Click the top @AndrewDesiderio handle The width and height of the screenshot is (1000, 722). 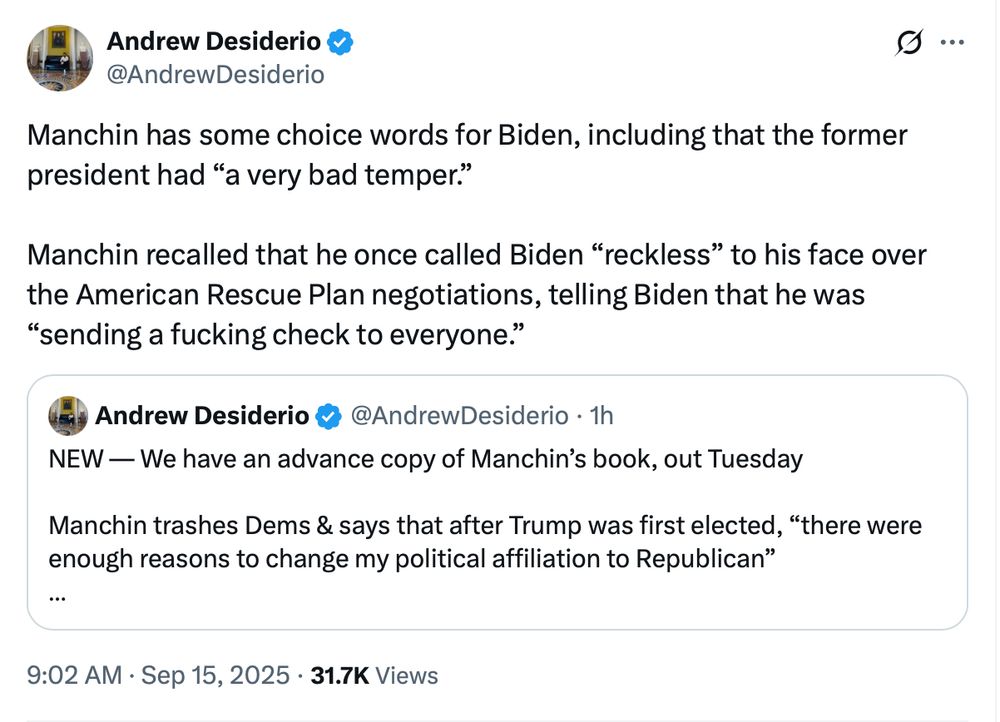[x=215, y=74]
